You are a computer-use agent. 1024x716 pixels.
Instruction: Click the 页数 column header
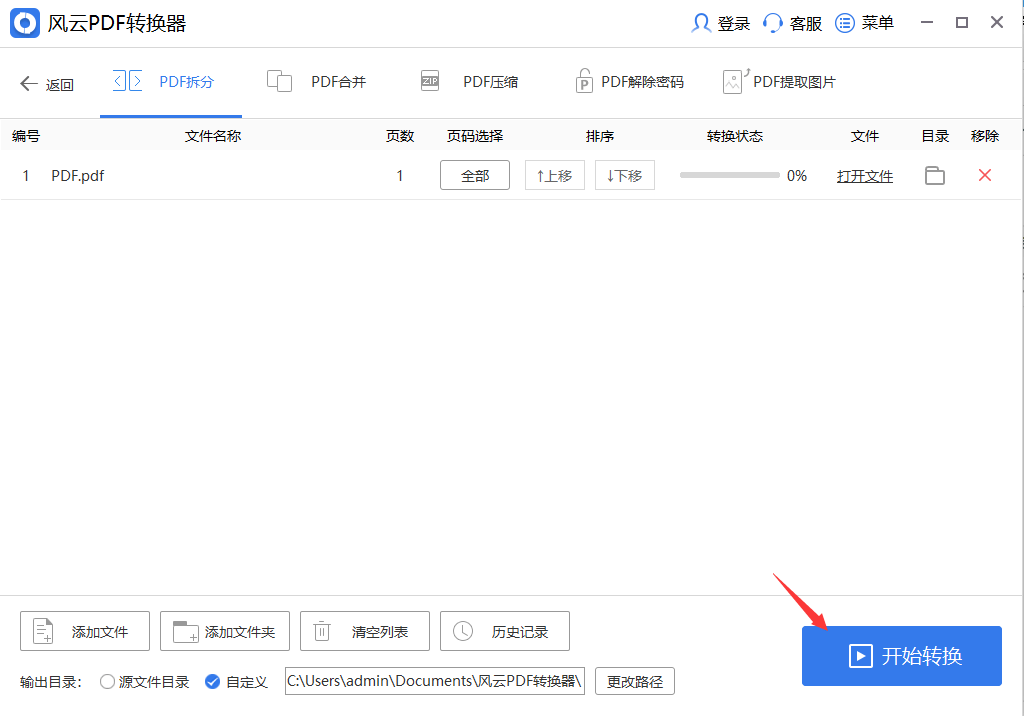click(400, 136)
